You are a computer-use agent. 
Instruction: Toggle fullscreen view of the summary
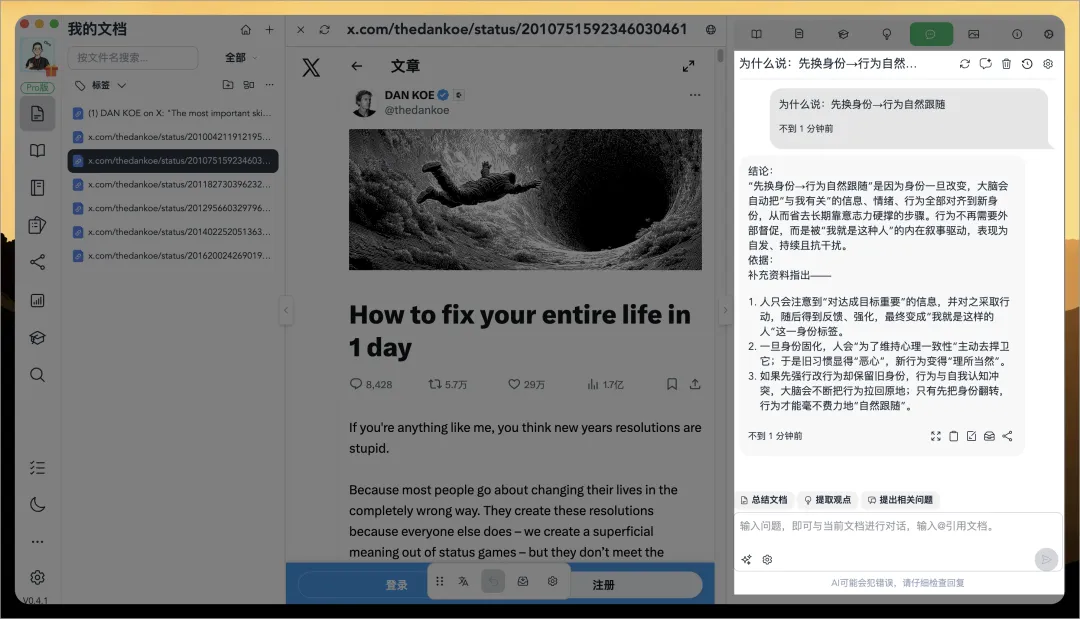tap(935, 435)
